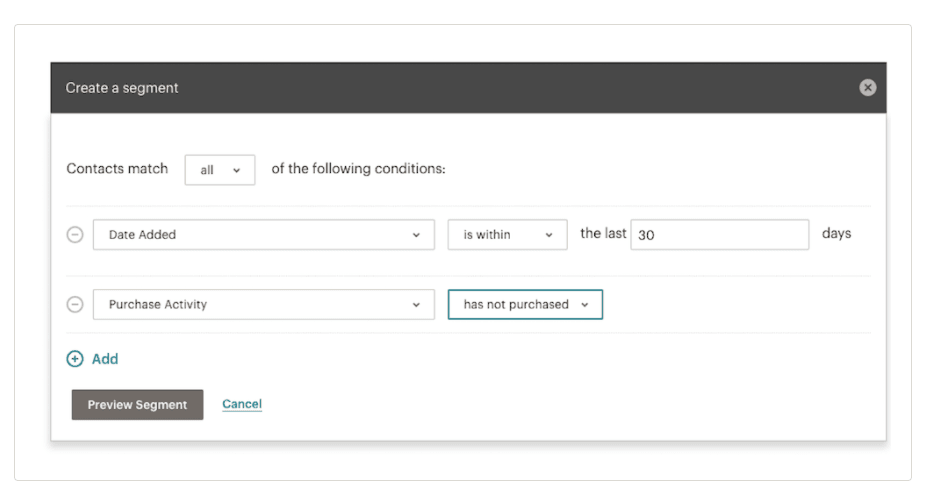
Task: Click the days input showing 30
Action: coord(720,235)
